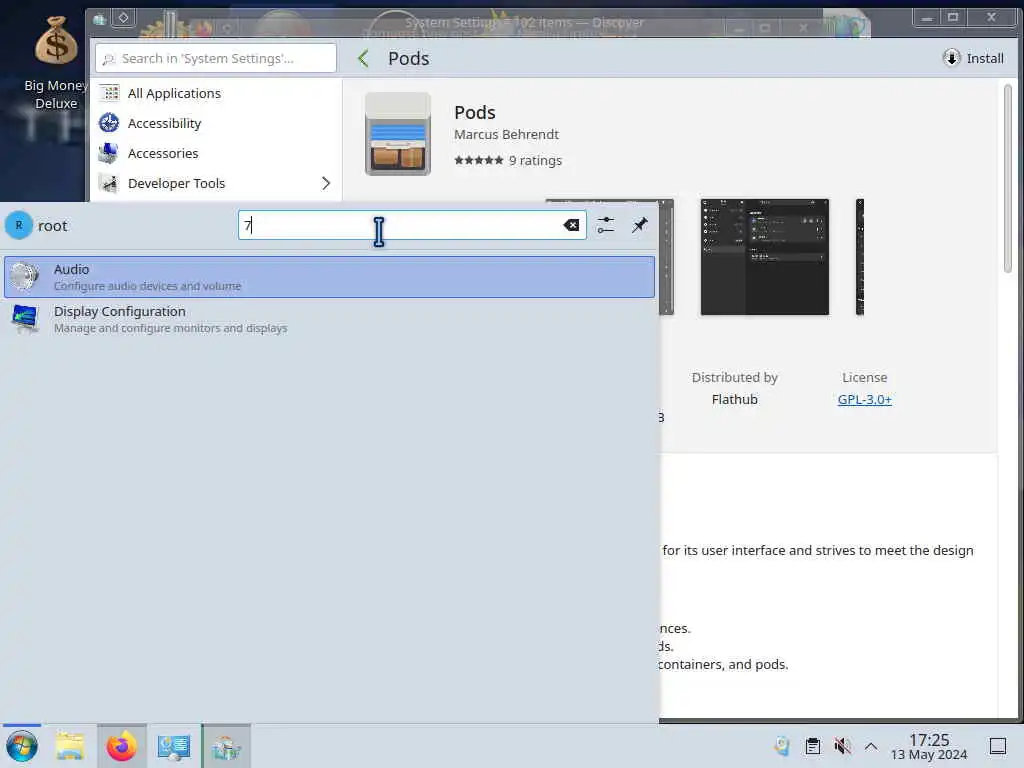This screenshot has height=768, width=1024.
Task: Install the Pods application
Action: click(x=973, y=58)
